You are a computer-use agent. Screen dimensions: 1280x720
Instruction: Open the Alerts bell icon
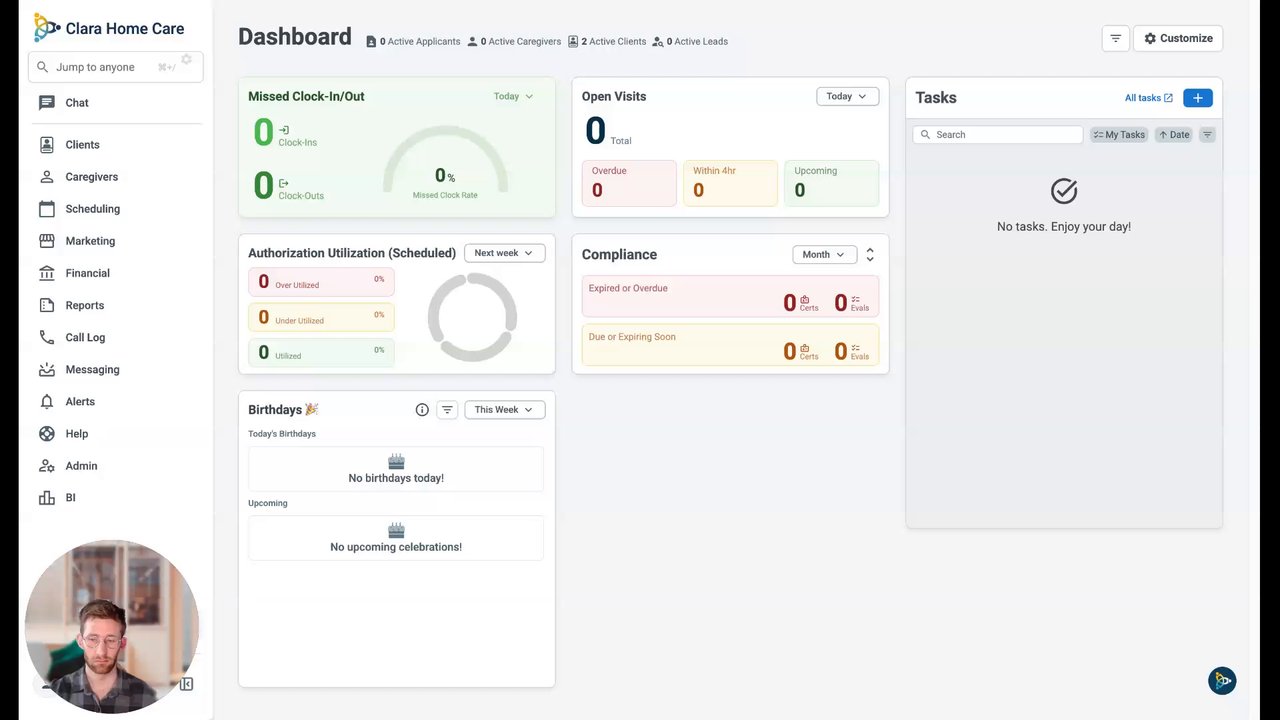(47, 402)
